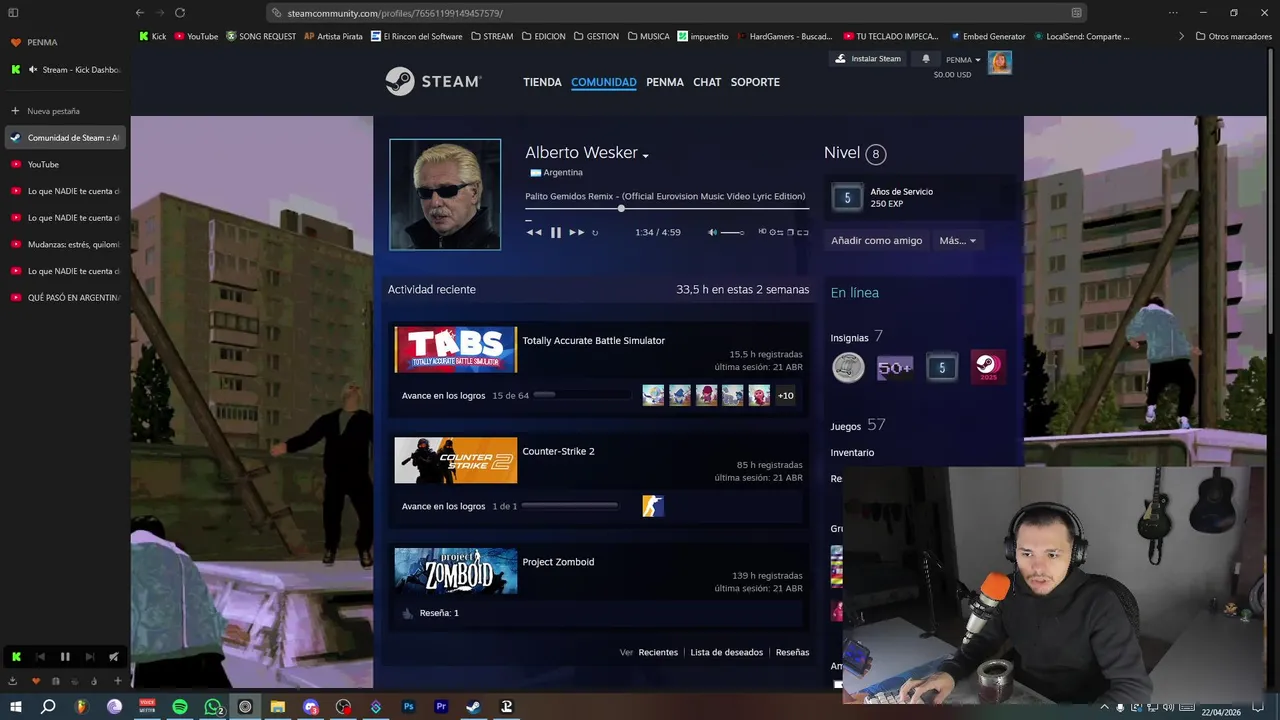Open the STREAM bookmarks folder
Screen dimensions: 1280x720
491,36
